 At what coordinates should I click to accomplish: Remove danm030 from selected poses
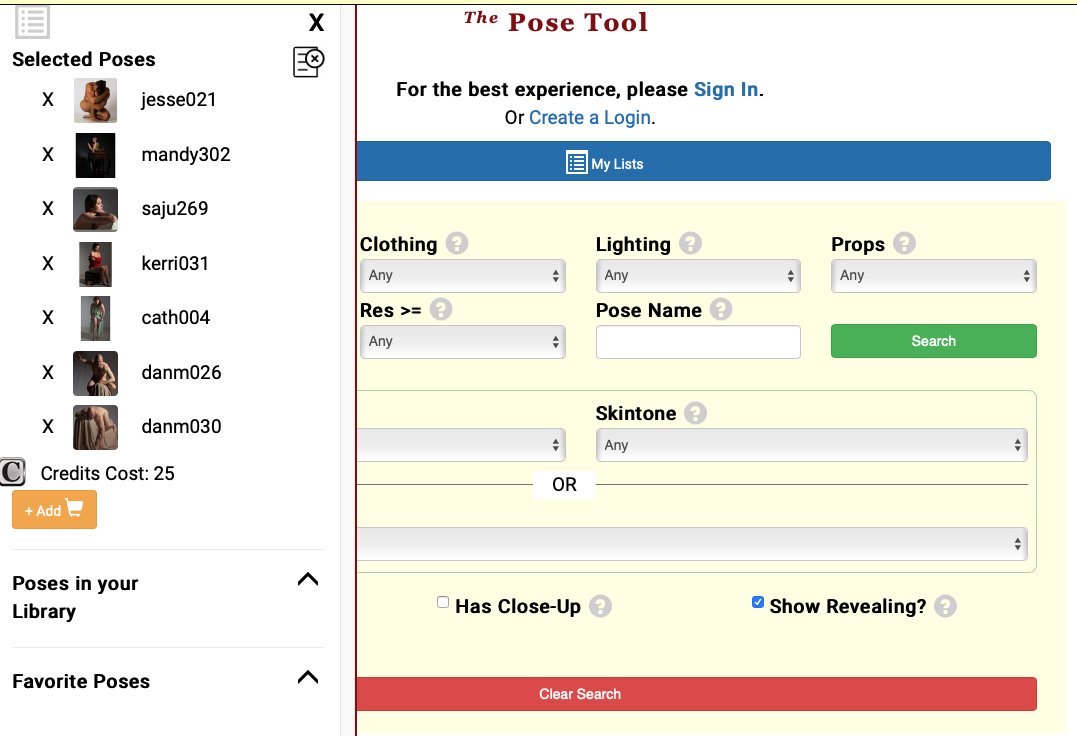tap(47, 426)
